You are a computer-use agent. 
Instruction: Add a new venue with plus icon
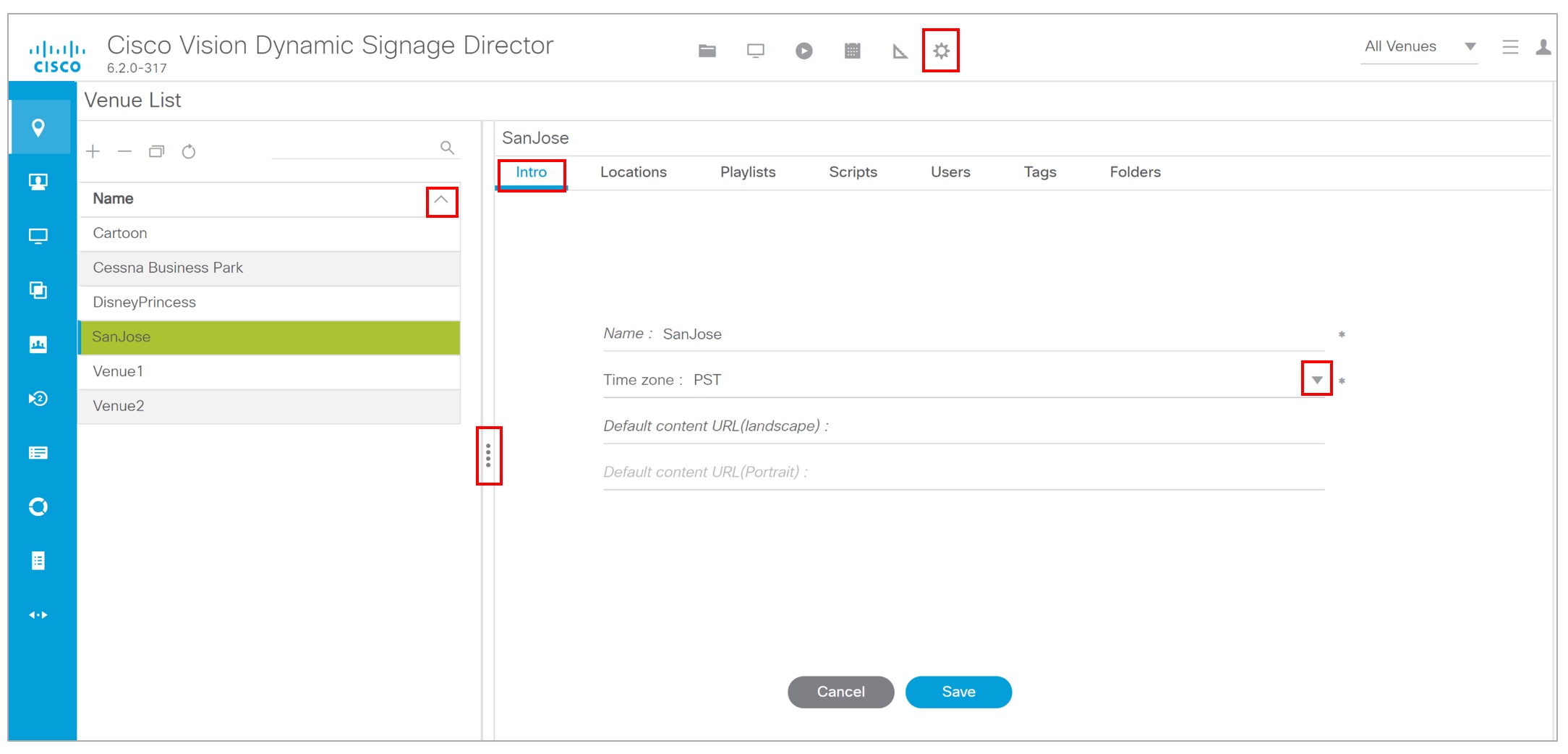pyautogui.click(x=93, y=151)
